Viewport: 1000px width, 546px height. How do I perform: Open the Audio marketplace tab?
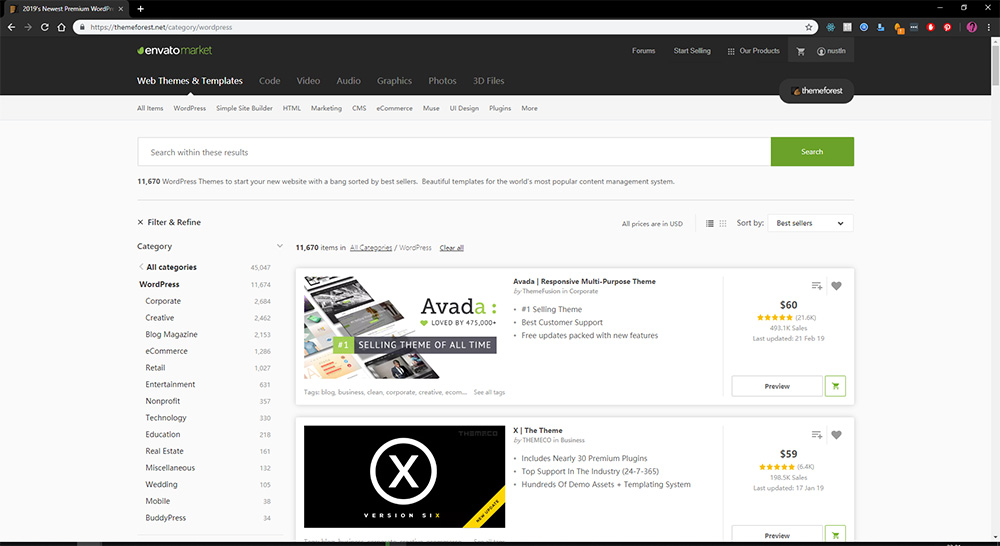tap(348, 81)
